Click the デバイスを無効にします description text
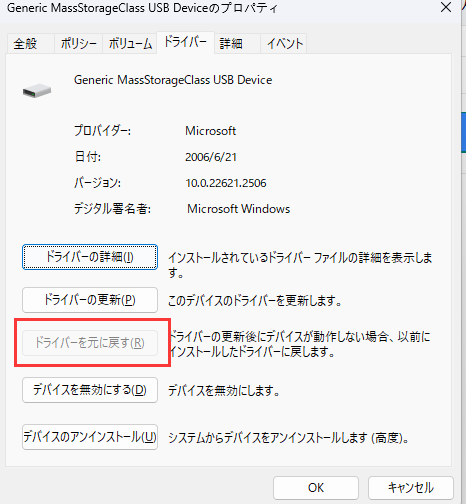 224,391
